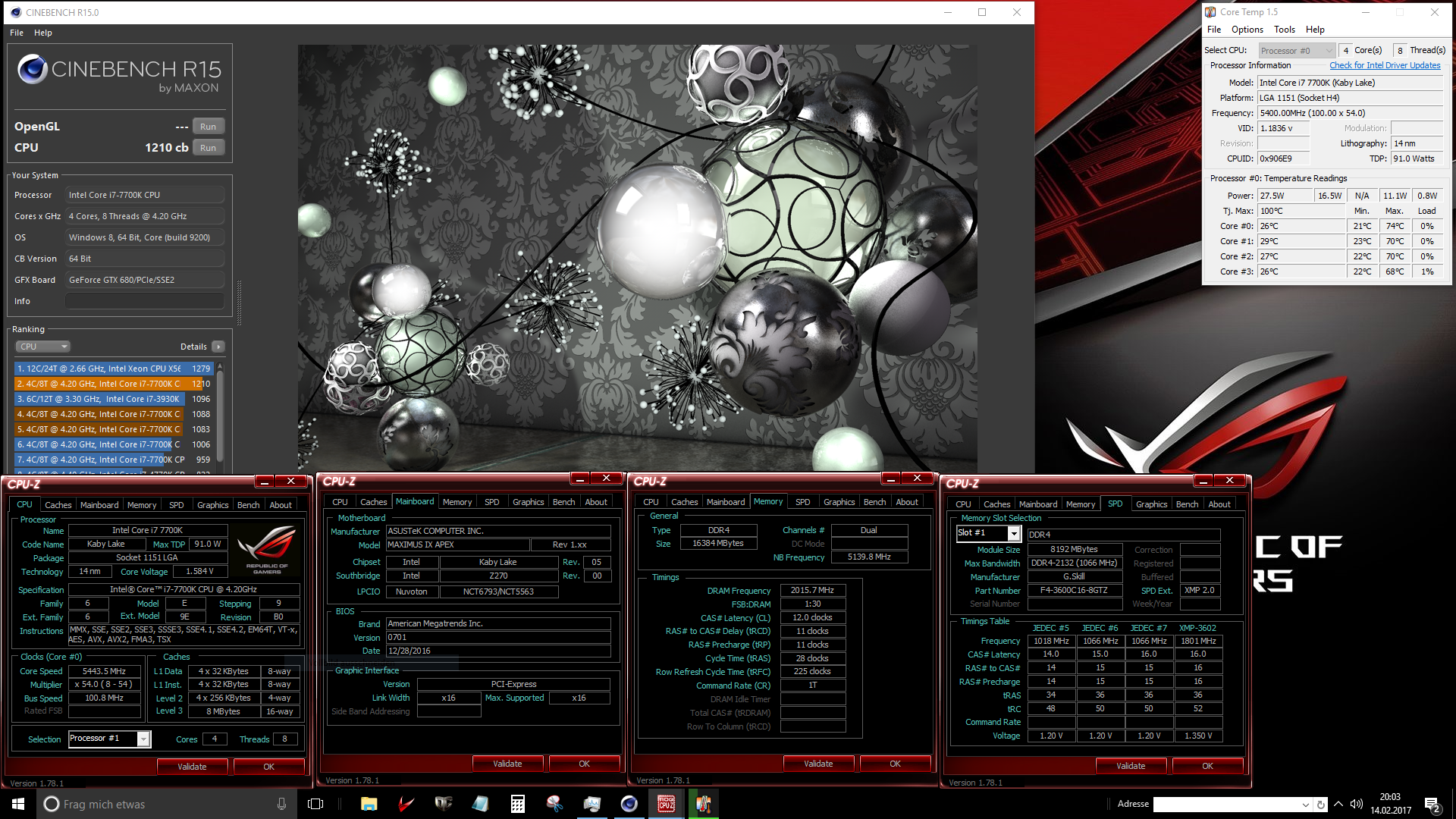Image resolution: width=1456 pixels, height=819 pixels.
Task: Click the clock showing 20:03
Action: [x=1390, y=804]
